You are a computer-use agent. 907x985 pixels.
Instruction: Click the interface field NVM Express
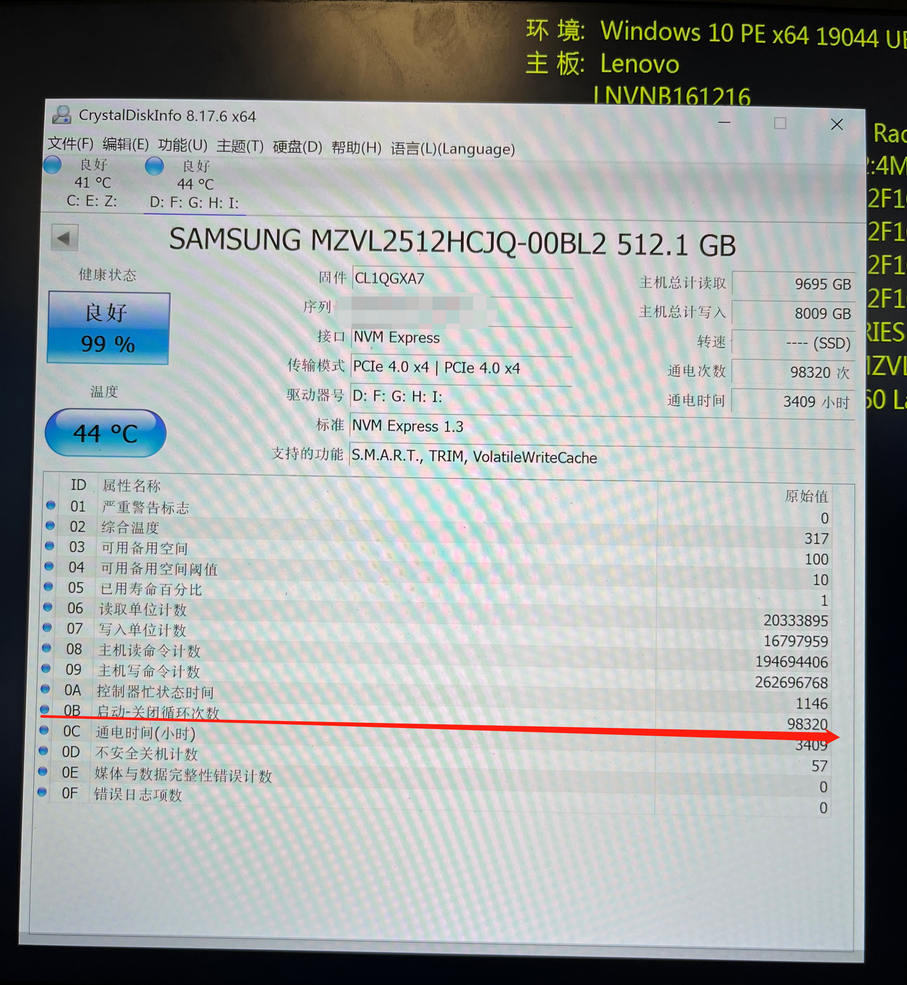[462, 337]
